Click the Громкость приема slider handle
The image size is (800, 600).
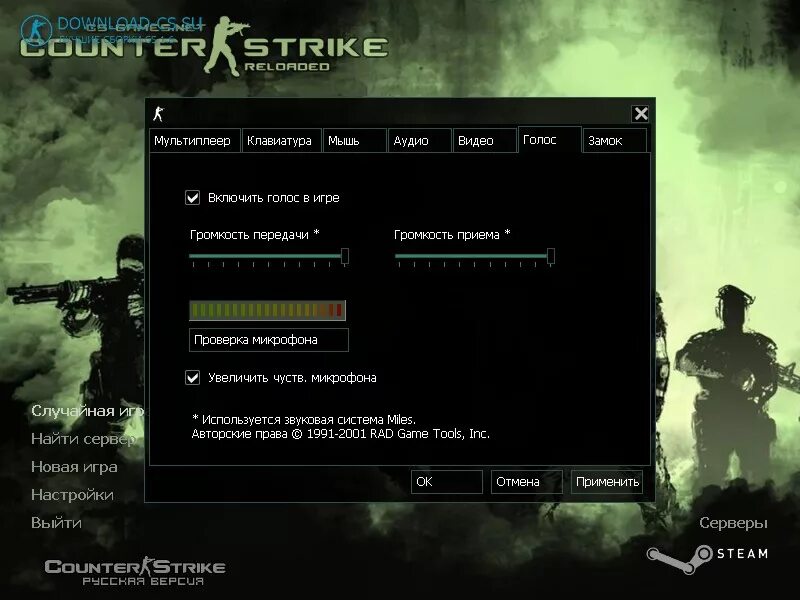(x=551, y=256)
